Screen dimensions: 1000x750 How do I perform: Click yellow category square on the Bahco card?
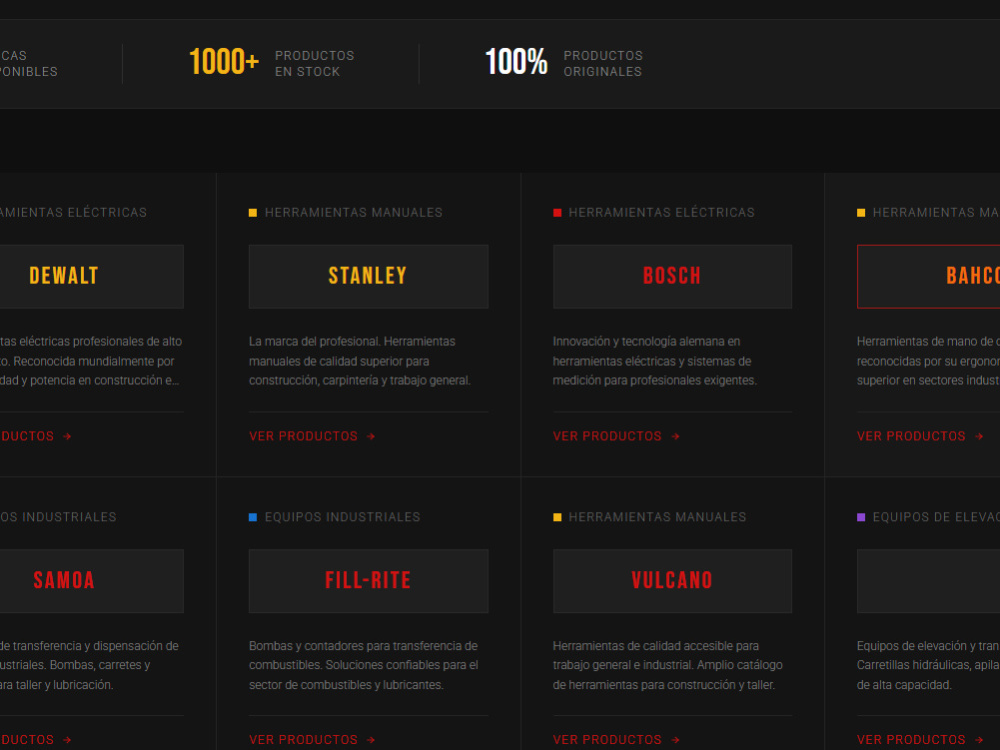tap(861, 212)
